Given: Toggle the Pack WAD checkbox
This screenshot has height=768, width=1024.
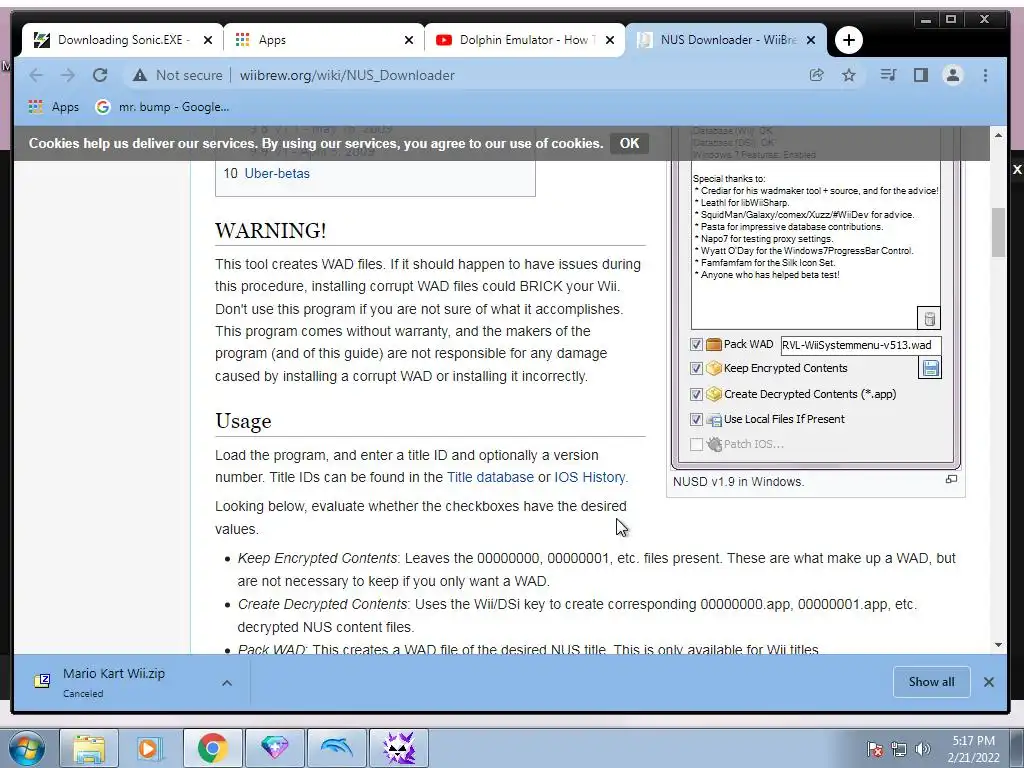Looking at the screenshot, I should click(696, 344).
